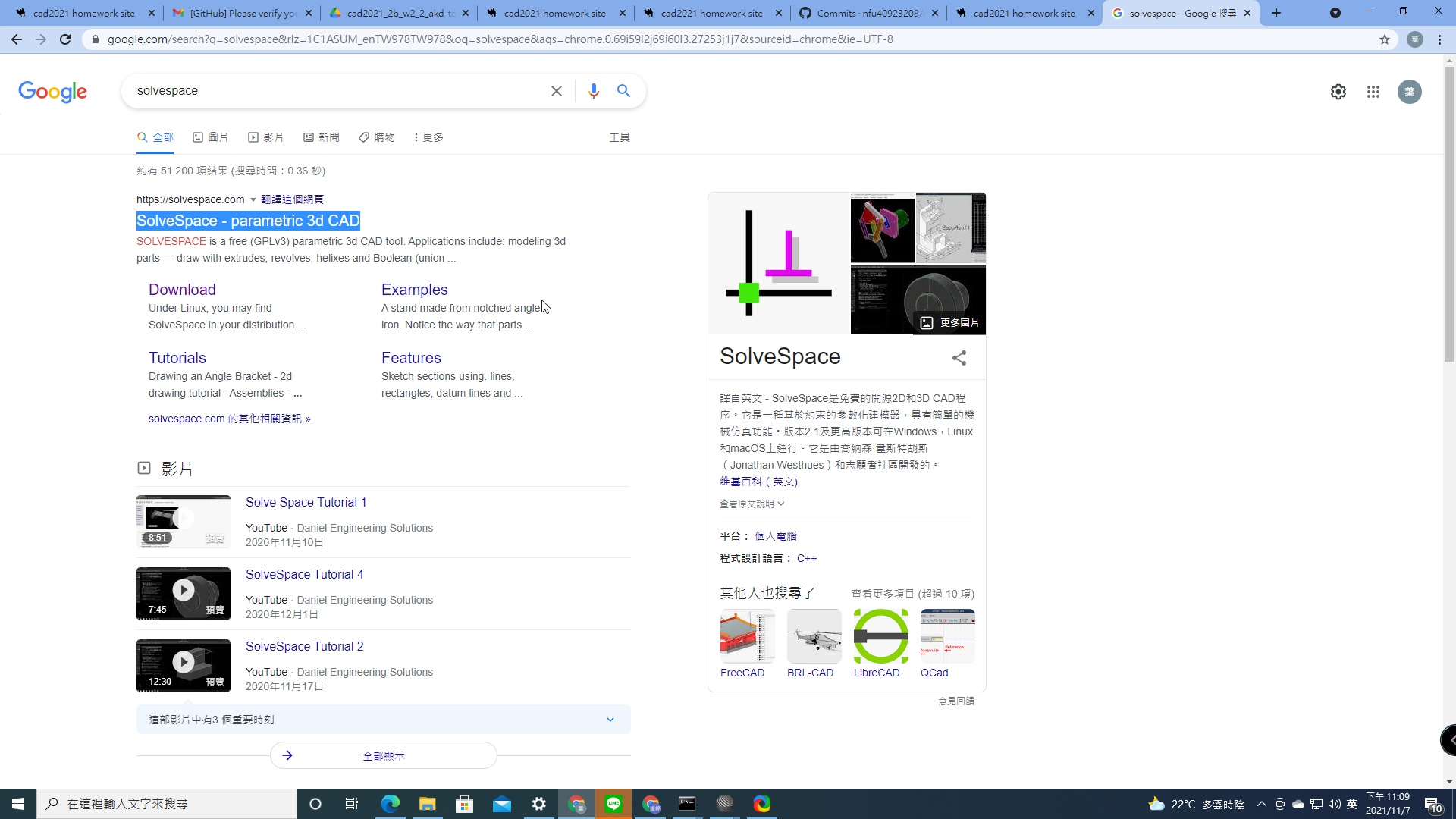Expand 查看原文說明 in knowledge panel
The width and height of the screenshot is (1456, 819).
(752, 504)
